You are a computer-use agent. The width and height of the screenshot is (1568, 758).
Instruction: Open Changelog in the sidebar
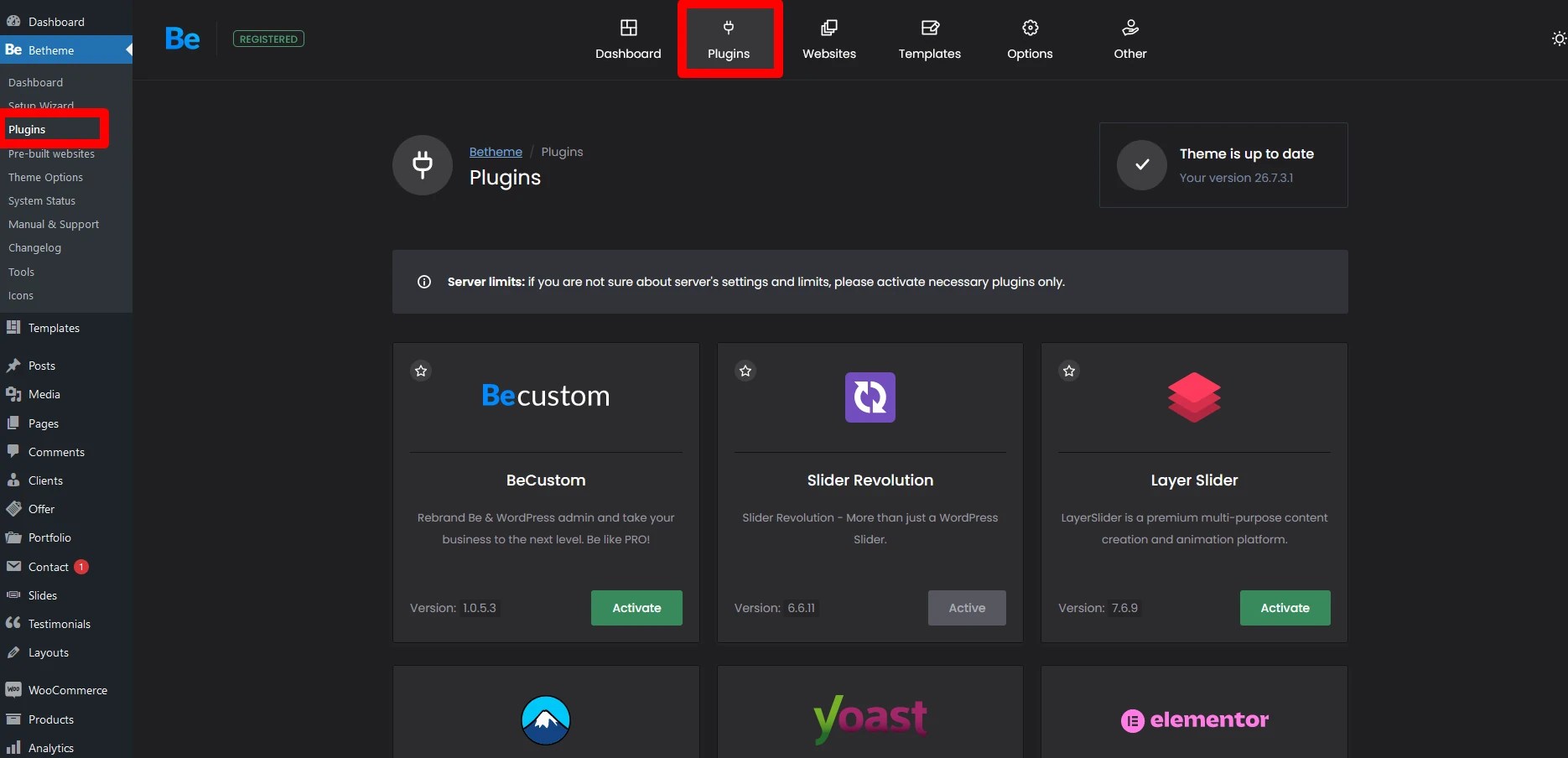click(34, 247)
